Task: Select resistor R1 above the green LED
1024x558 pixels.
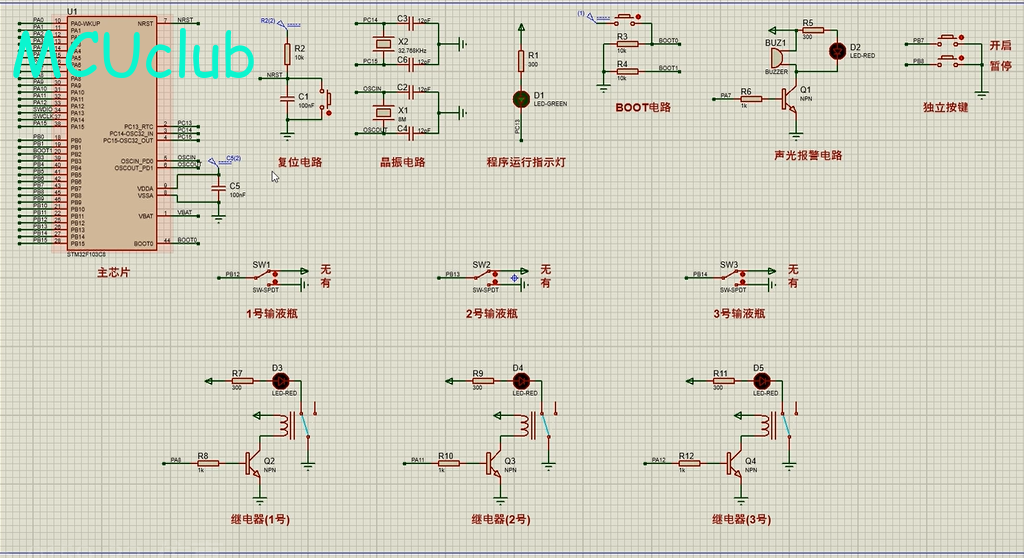Action: click(x=520, y=60)
